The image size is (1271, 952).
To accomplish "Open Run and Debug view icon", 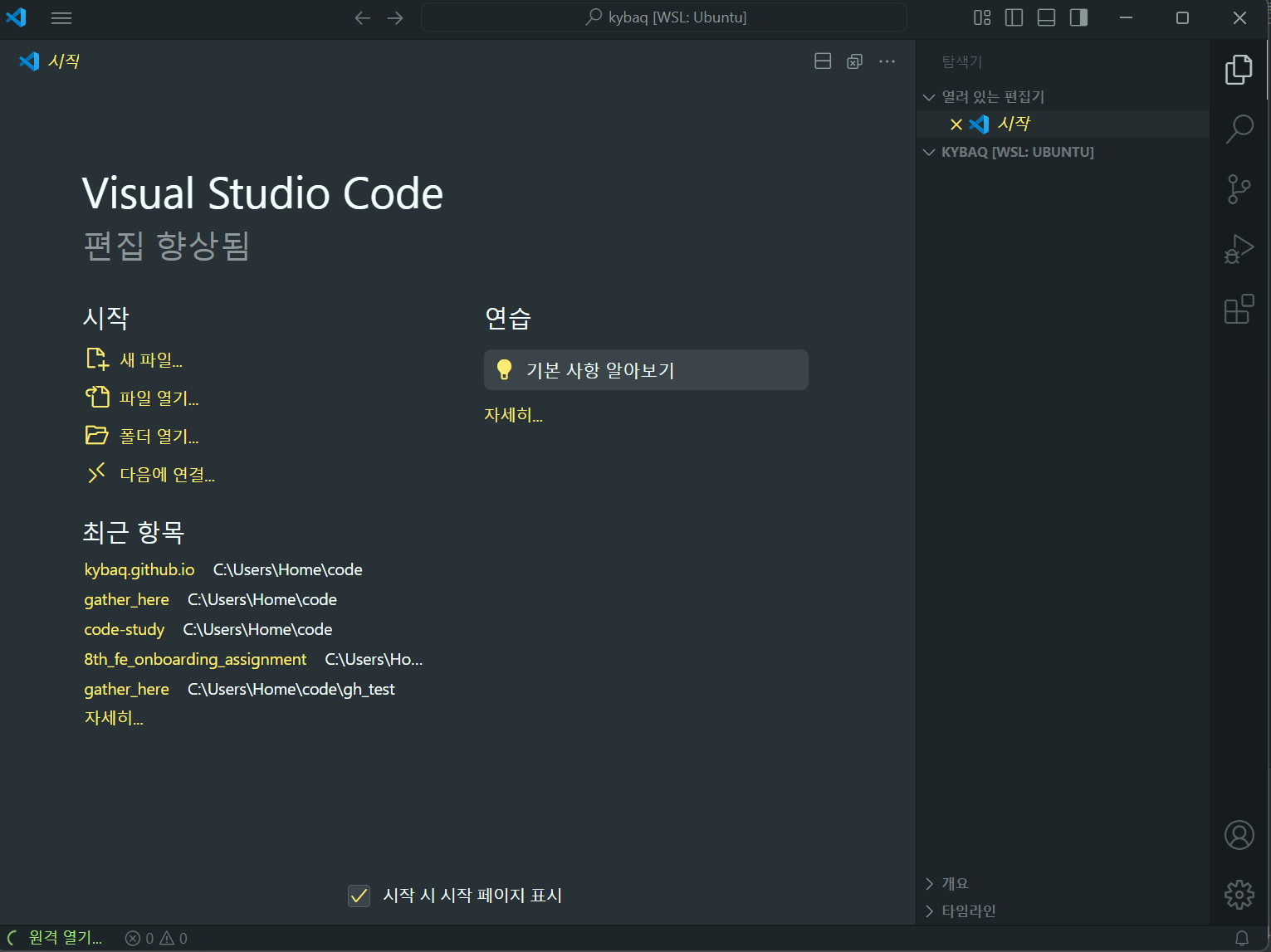I will click(x=1239, y=249).
